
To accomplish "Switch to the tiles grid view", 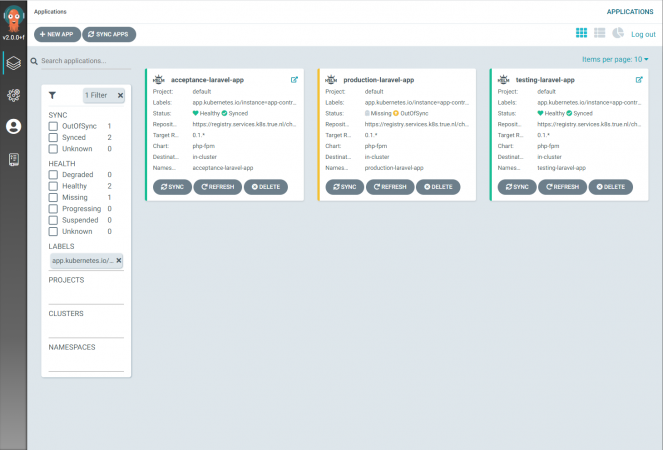I will point(581,33).
